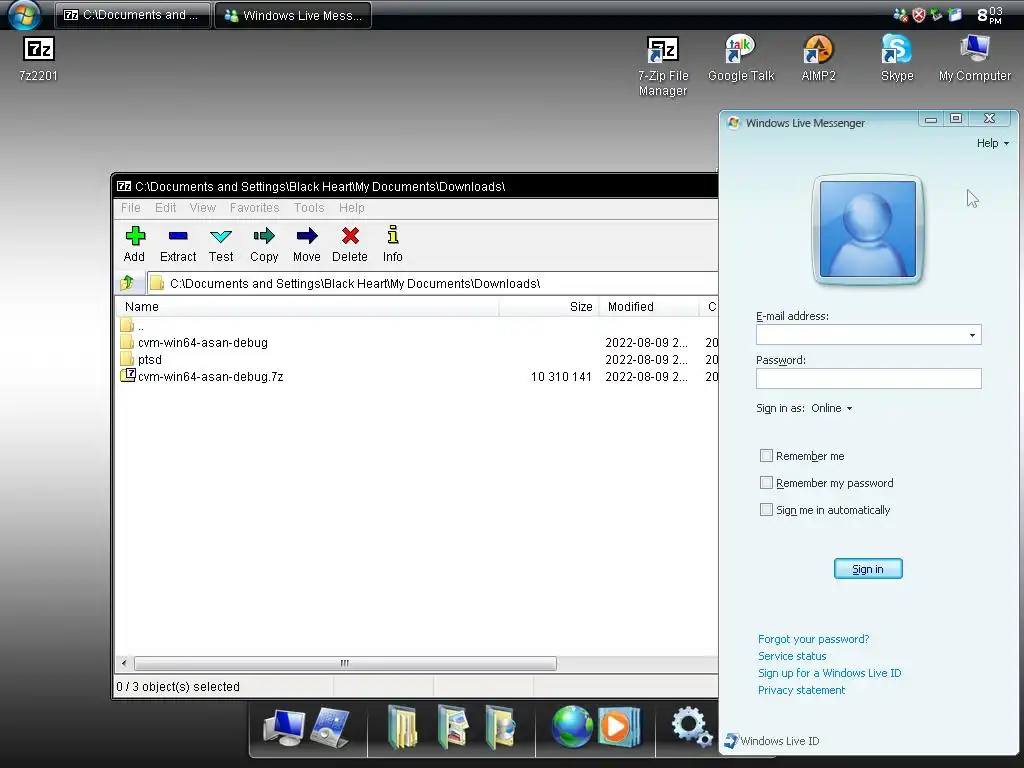The width and height of the screenshot is (1024, 768).
Task: Click the taskbar clock
Action: (x=989, y=14)
